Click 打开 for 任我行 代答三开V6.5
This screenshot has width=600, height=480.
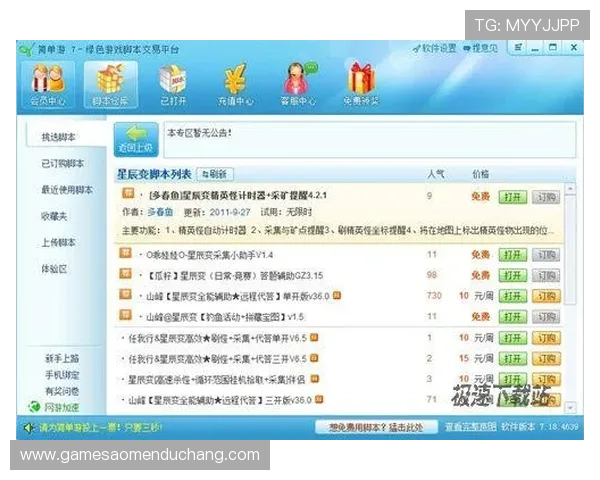click(x=513, y=359)
